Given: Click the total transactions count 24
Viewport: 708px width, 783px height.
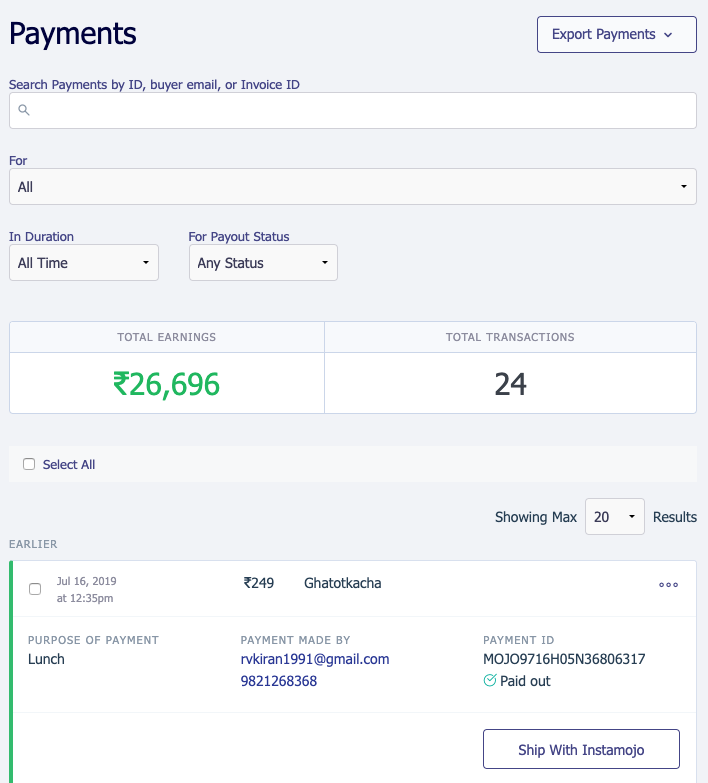Looking at the screenshot, I should point(510,384).
